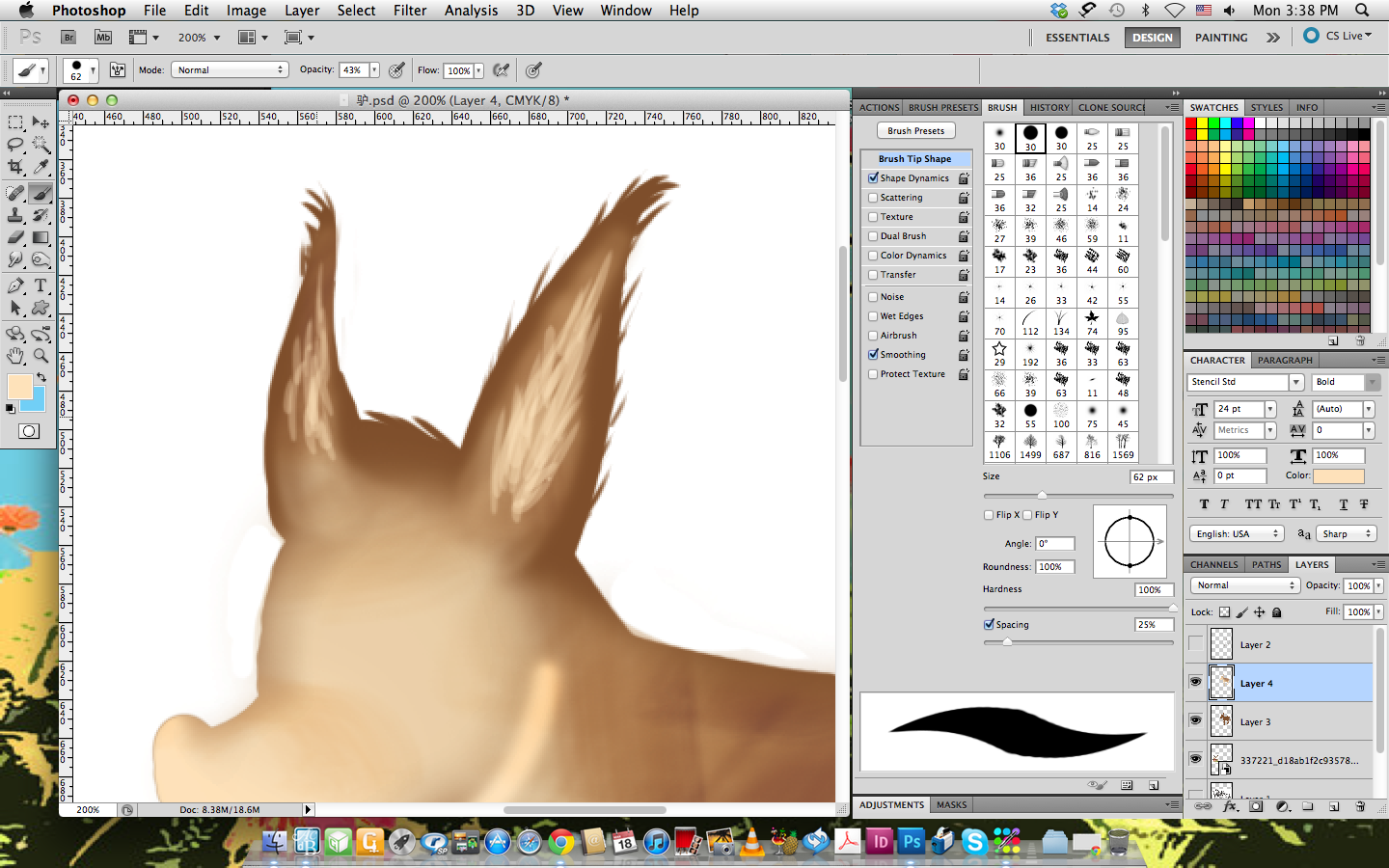
Task: Open the brush Mode dropdown
Action: (230, 69)
